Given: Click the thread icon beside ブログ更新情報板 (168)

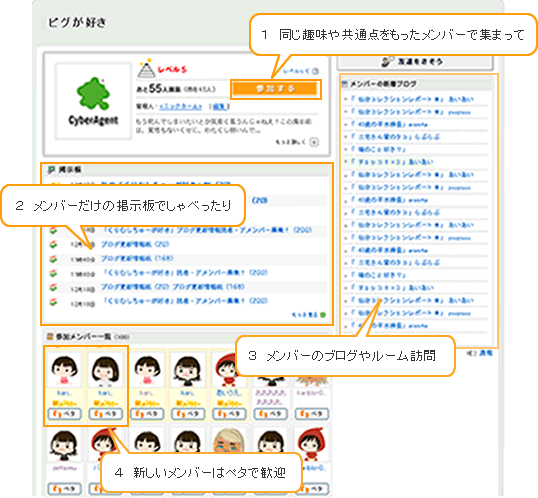Looking at the screenshot, I should coord(53,259).
